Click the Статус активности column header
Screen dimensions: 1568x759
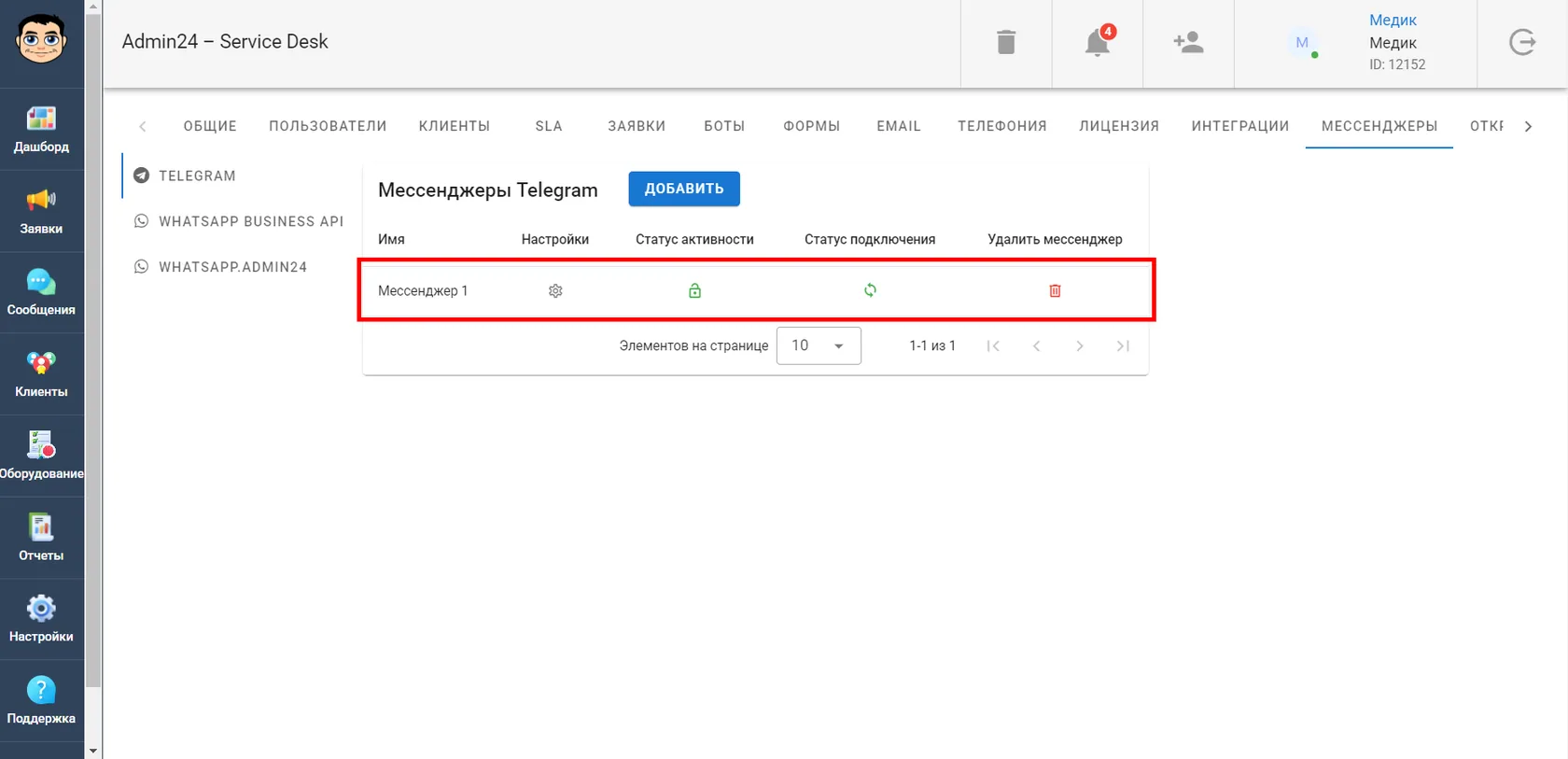point(694,239)
